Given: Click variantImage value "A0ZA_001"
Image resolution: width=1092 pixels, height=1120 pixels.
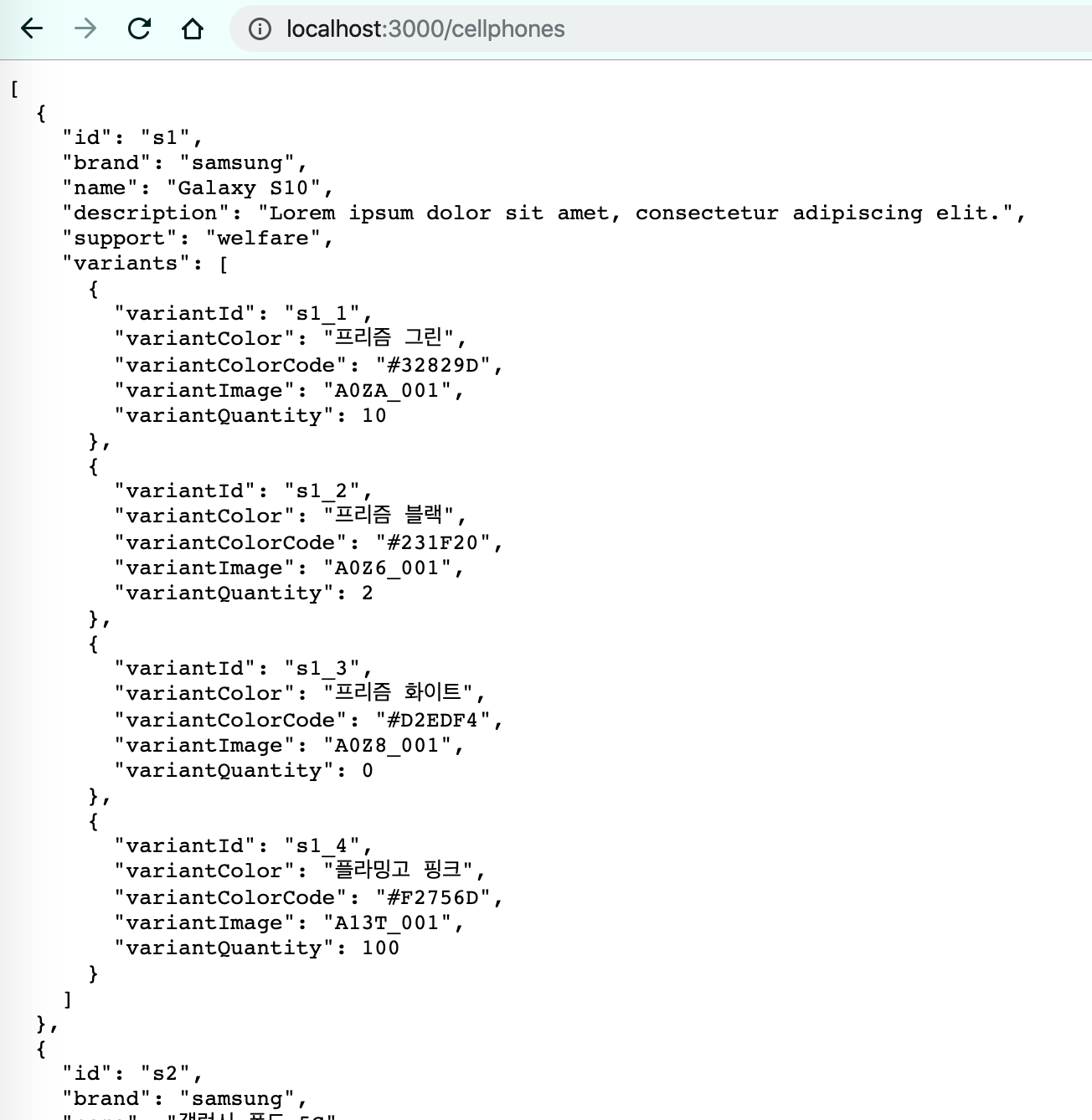Looking at the screenshot, I should [x=388, y=390].
